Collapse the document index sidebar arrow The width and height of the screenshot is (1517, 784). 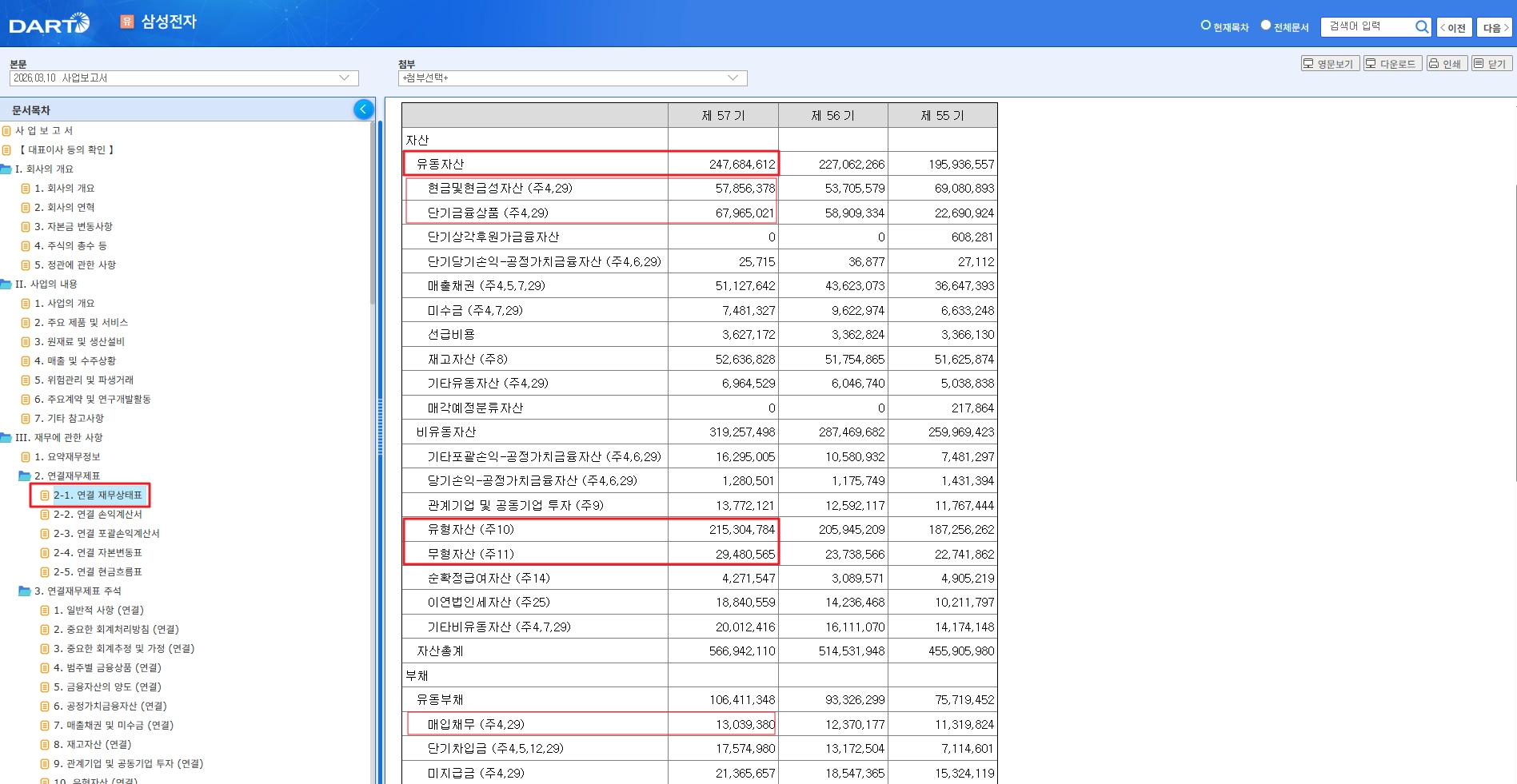363,109
